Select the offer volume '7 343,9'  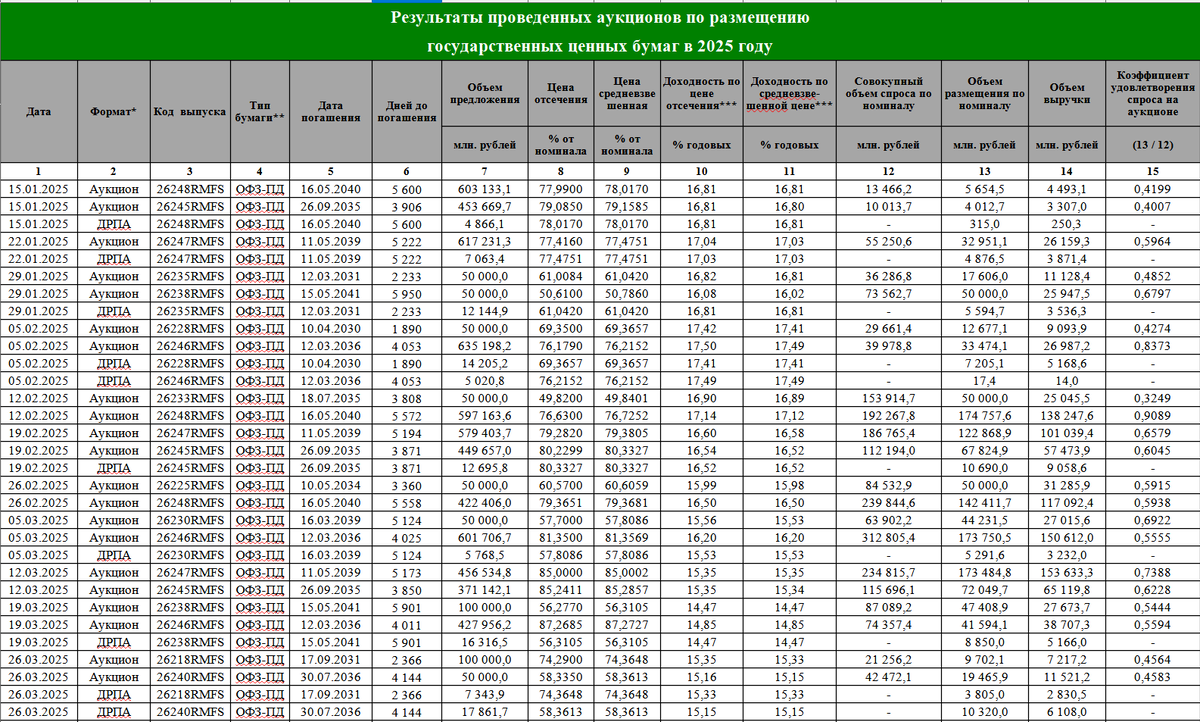(485, 693)
